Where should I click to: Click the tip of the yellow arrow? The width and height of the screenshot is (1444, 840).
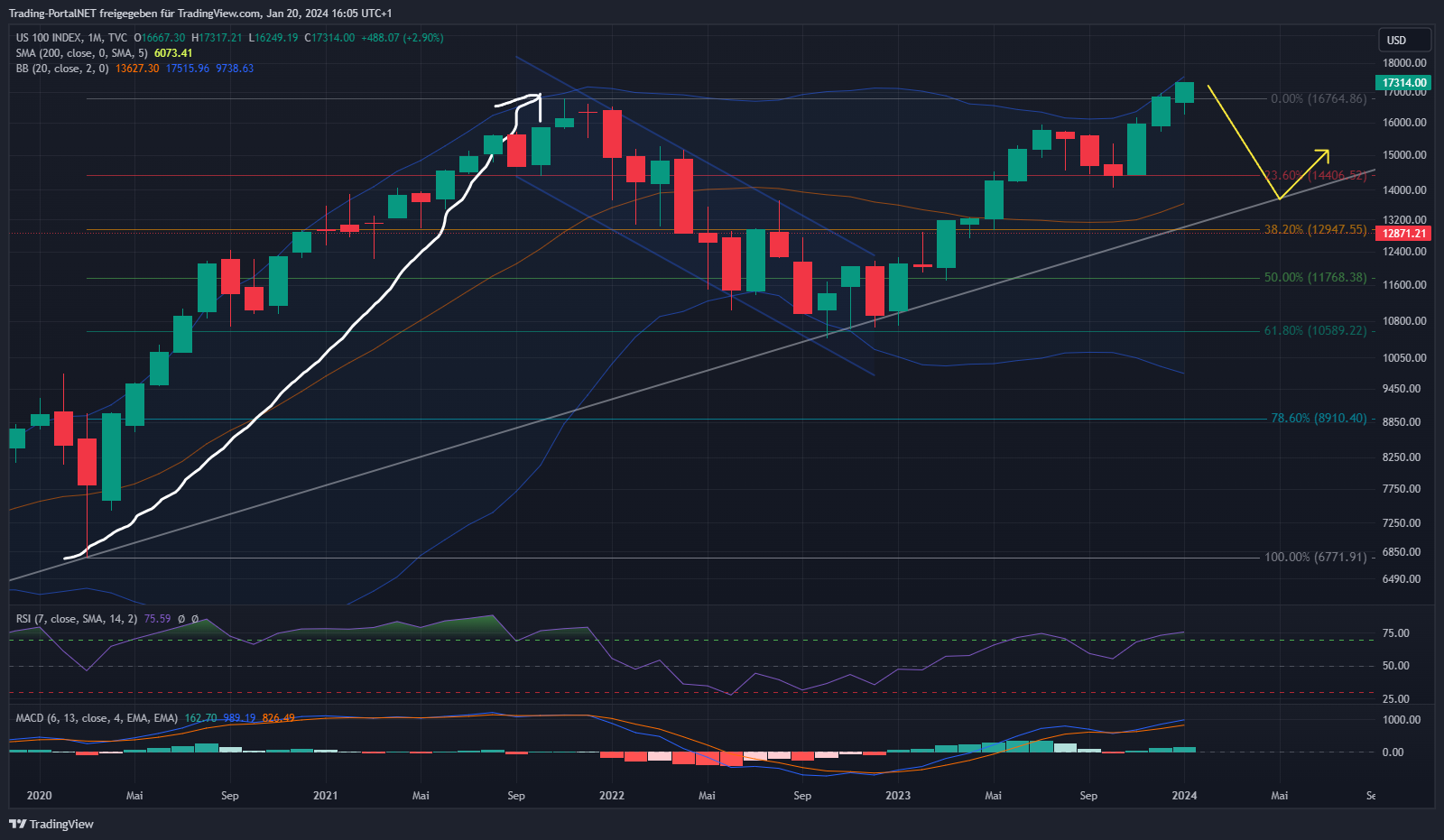click(1328, 151)
